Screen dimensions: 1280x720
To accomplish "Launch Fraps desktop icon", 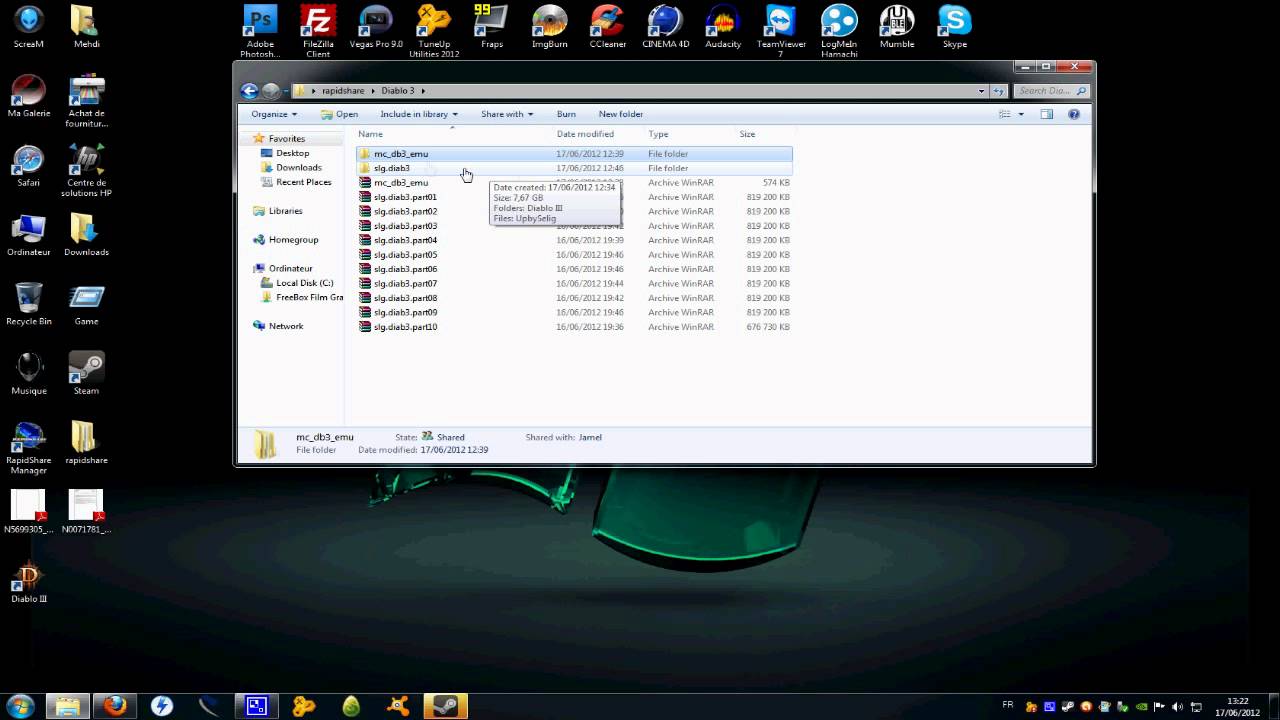I will tap(492, 27).
